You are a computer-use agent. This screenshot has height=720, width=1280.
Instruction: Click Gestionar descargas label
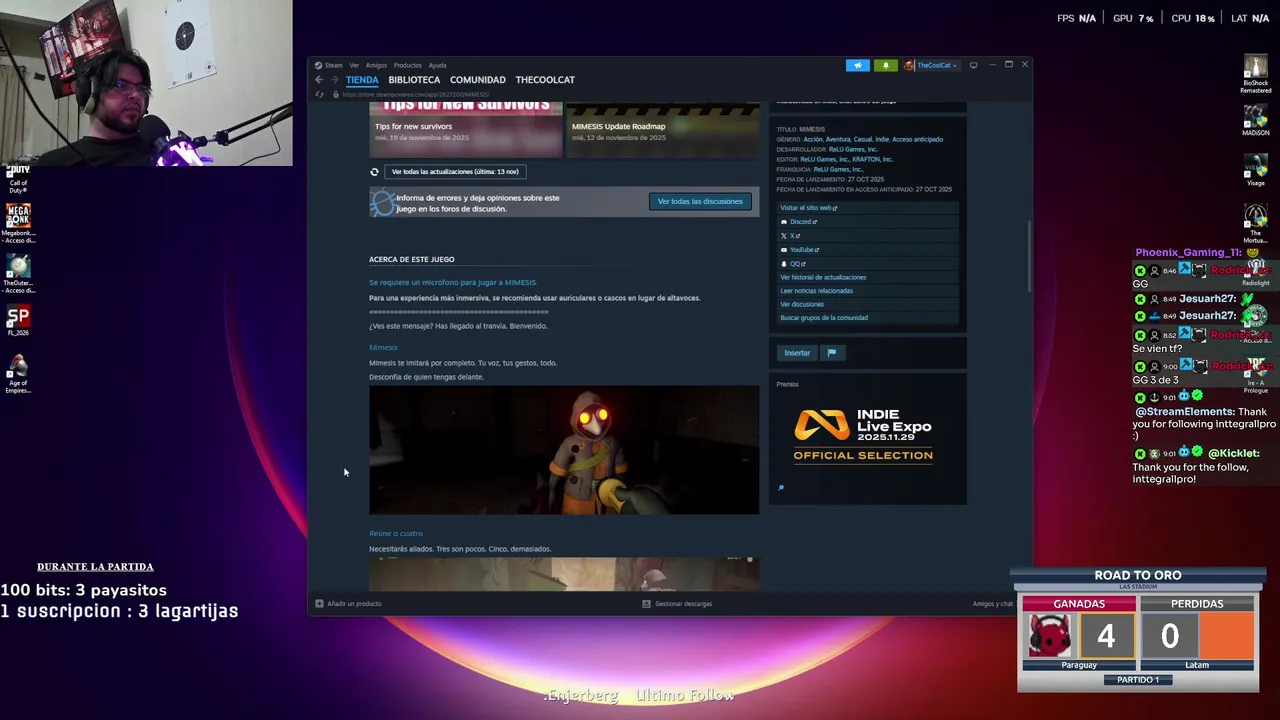click(x=683, y=604)
